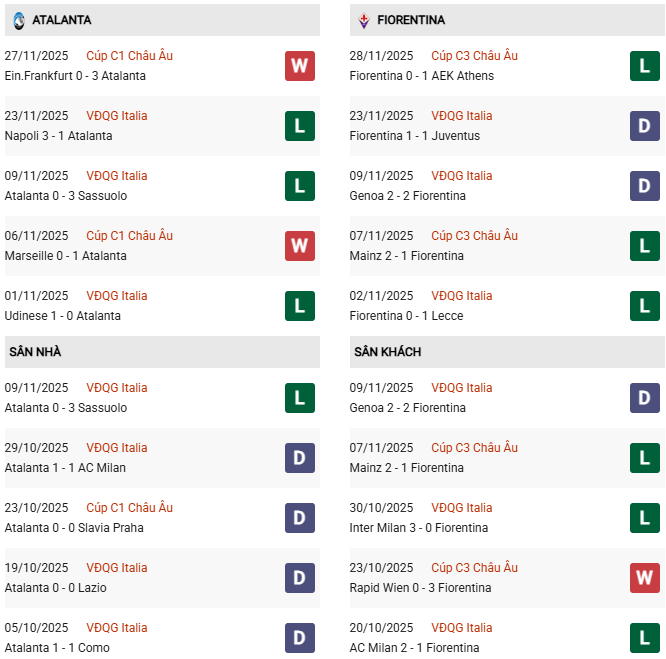Click the W badge for Ein.Frankfurt 0 - 3 Atalanta
Screen dimensions: 666x659
pyautogui.click(x=299, y=66)
